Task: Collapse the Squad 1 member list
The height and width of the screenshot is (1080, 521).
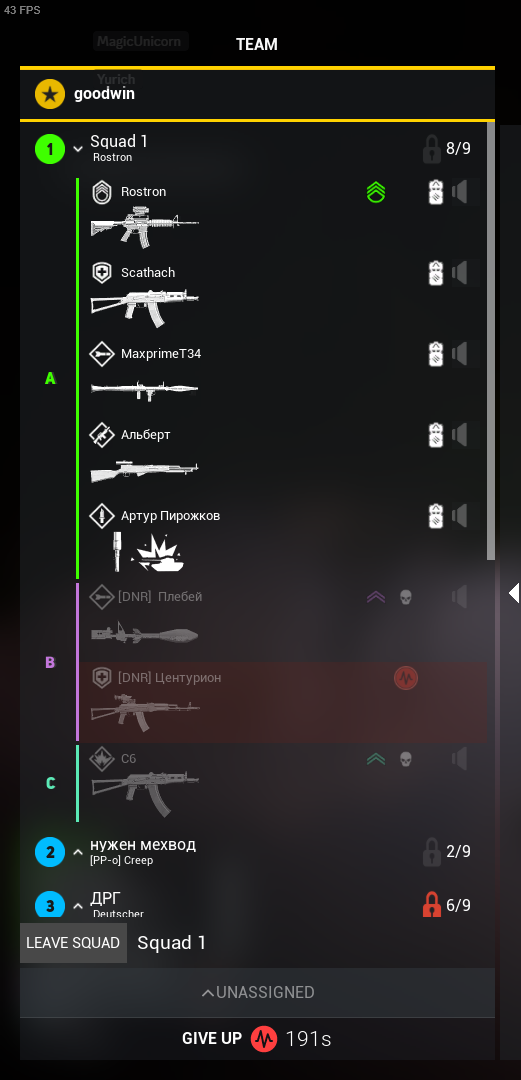Action: click(x=78, y=149)
